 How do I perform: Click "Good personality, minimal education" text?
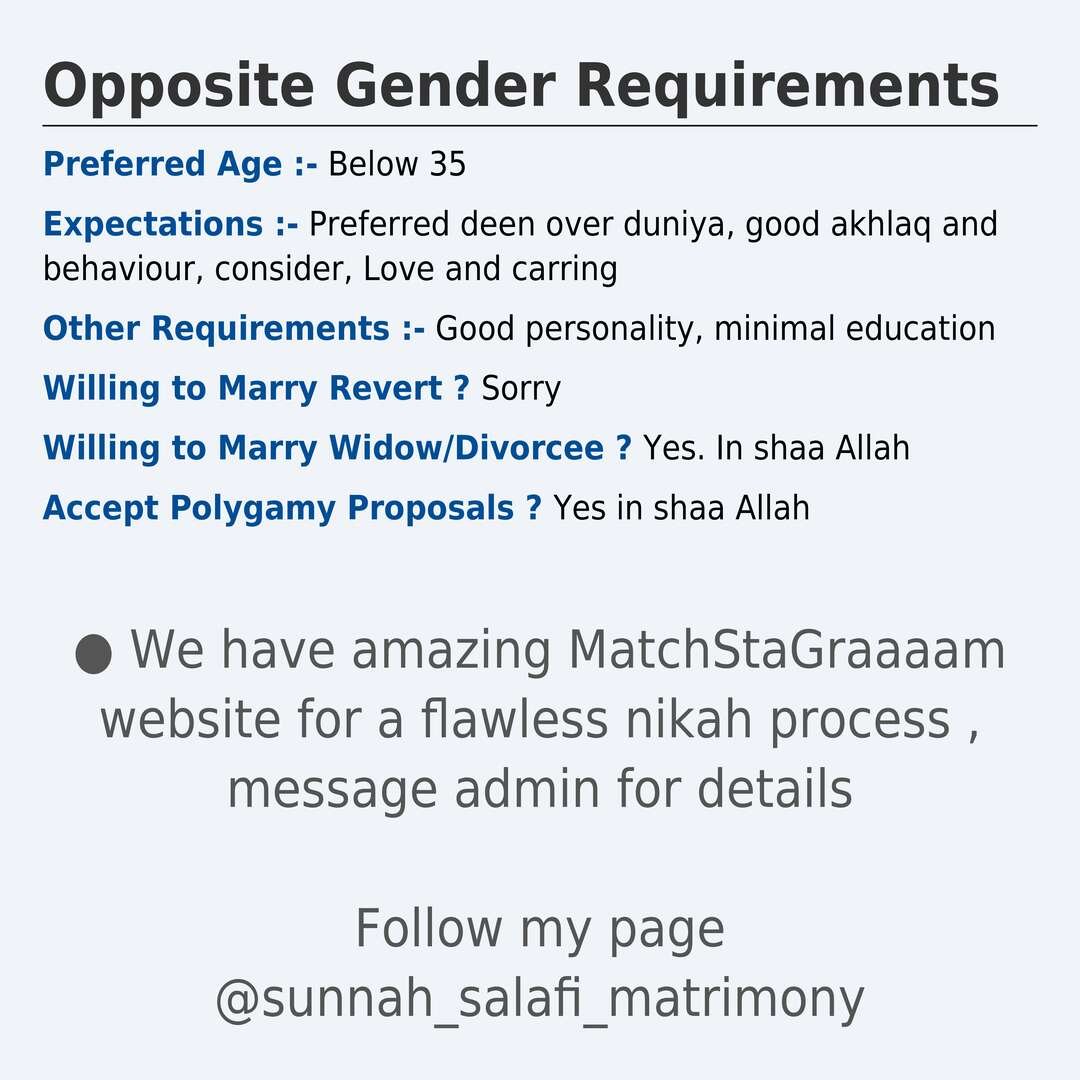[715, 328]
